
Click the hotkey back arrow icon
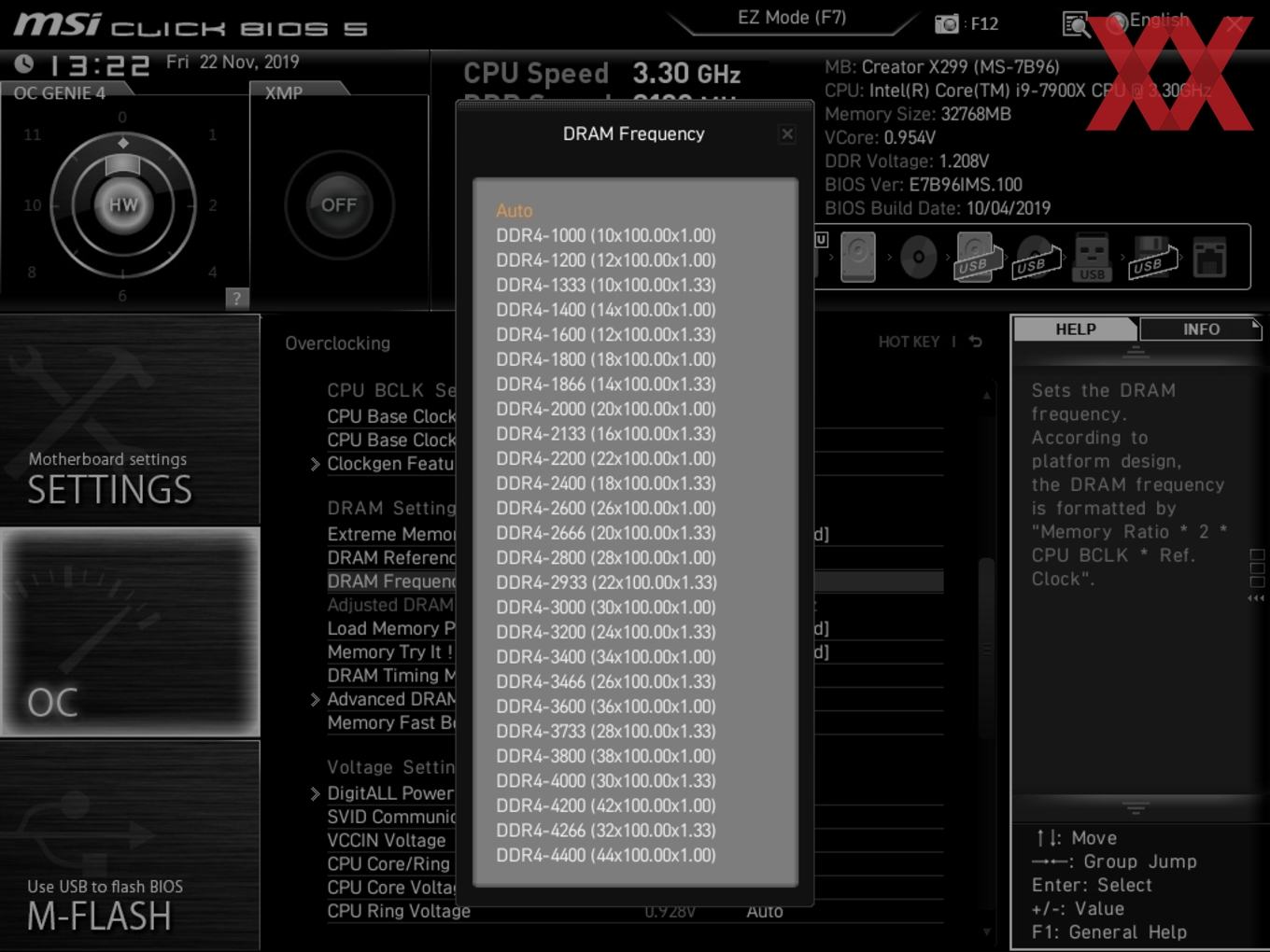coord(975,342)
